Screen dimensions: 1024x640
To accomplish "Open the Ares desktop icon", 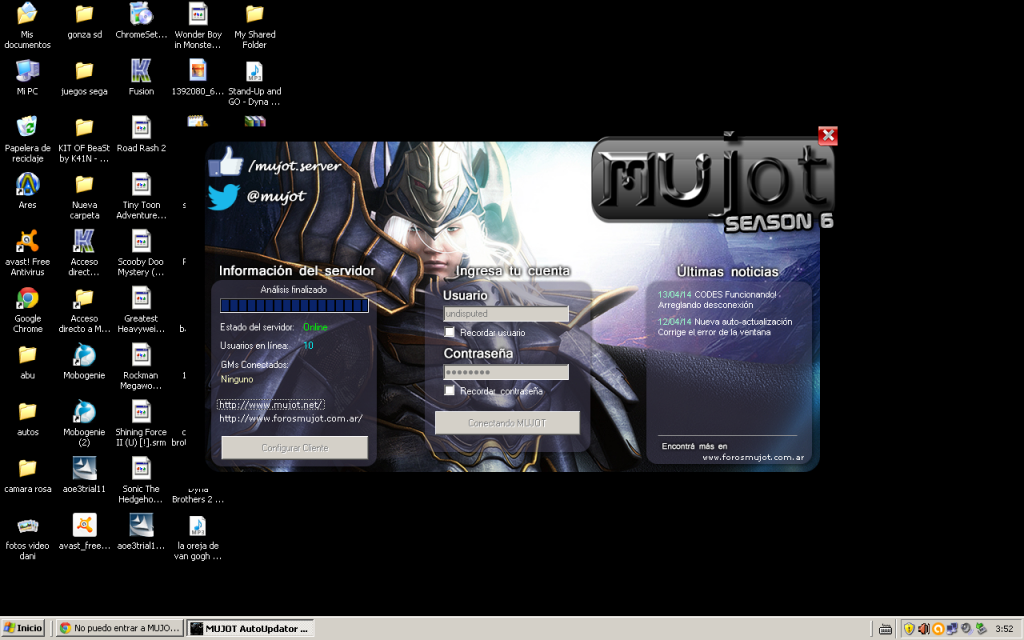I will click(x=28, y=185).
